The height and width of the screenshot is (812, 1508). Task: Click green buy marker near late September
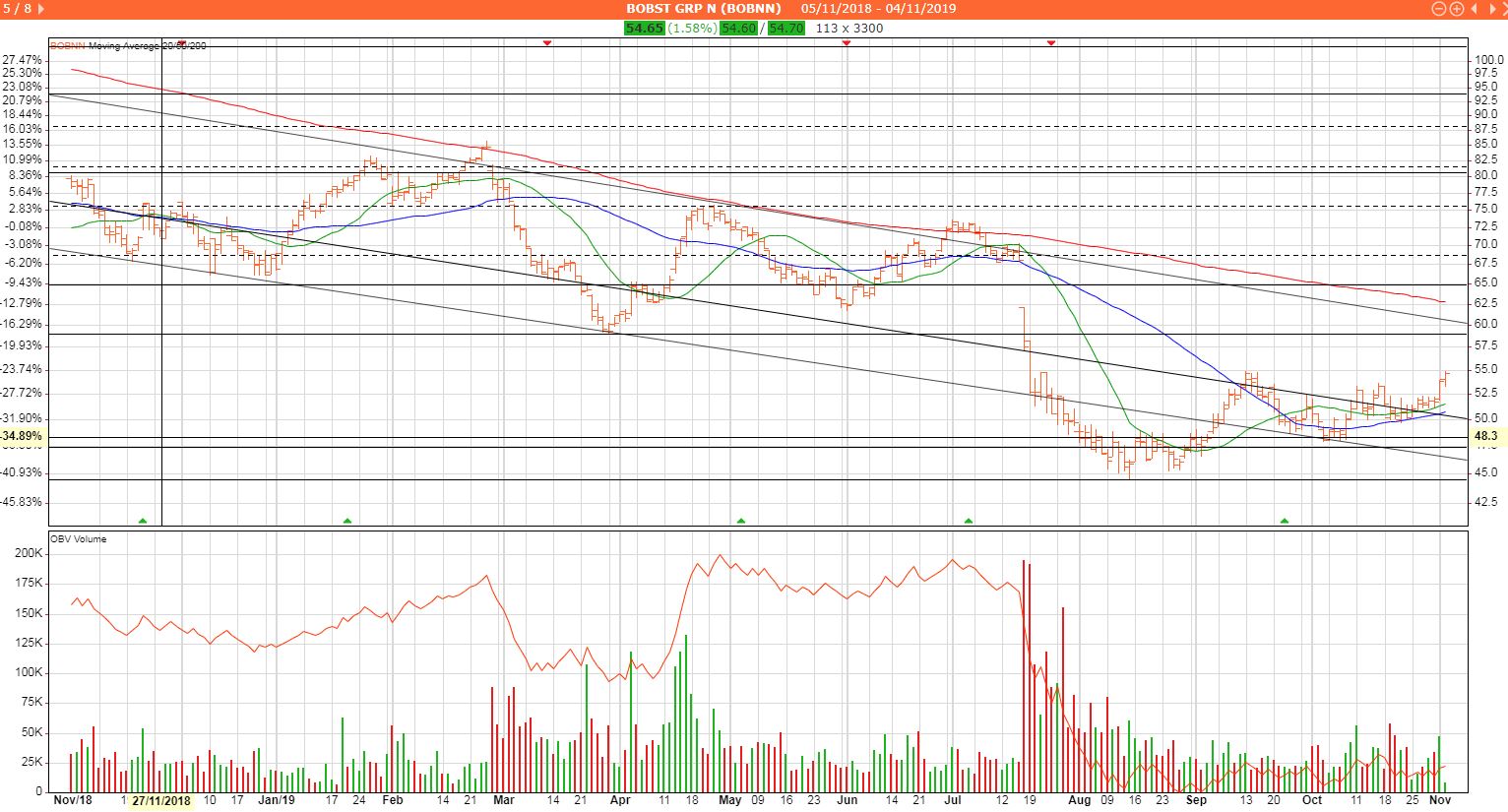pos(1284,520)
